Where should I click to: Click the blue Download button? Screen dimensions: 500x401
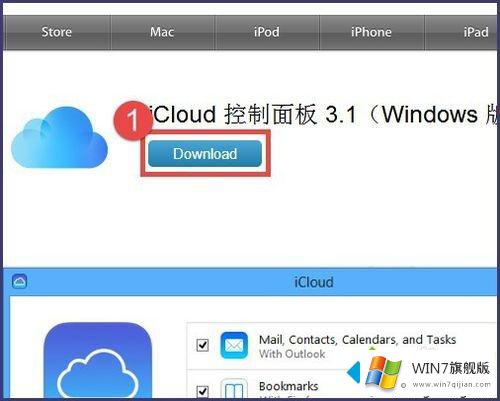click(205, 154)
